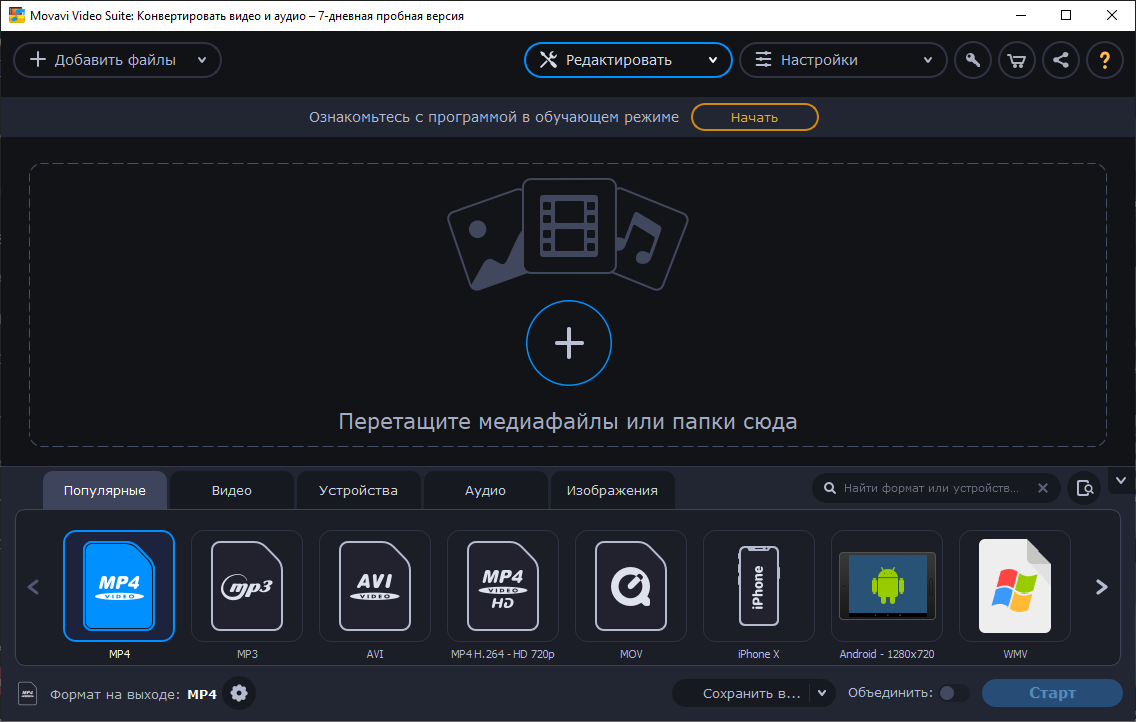
Task: Close the Movavi Video Suite window
Action: click(x=1112, y=15)
